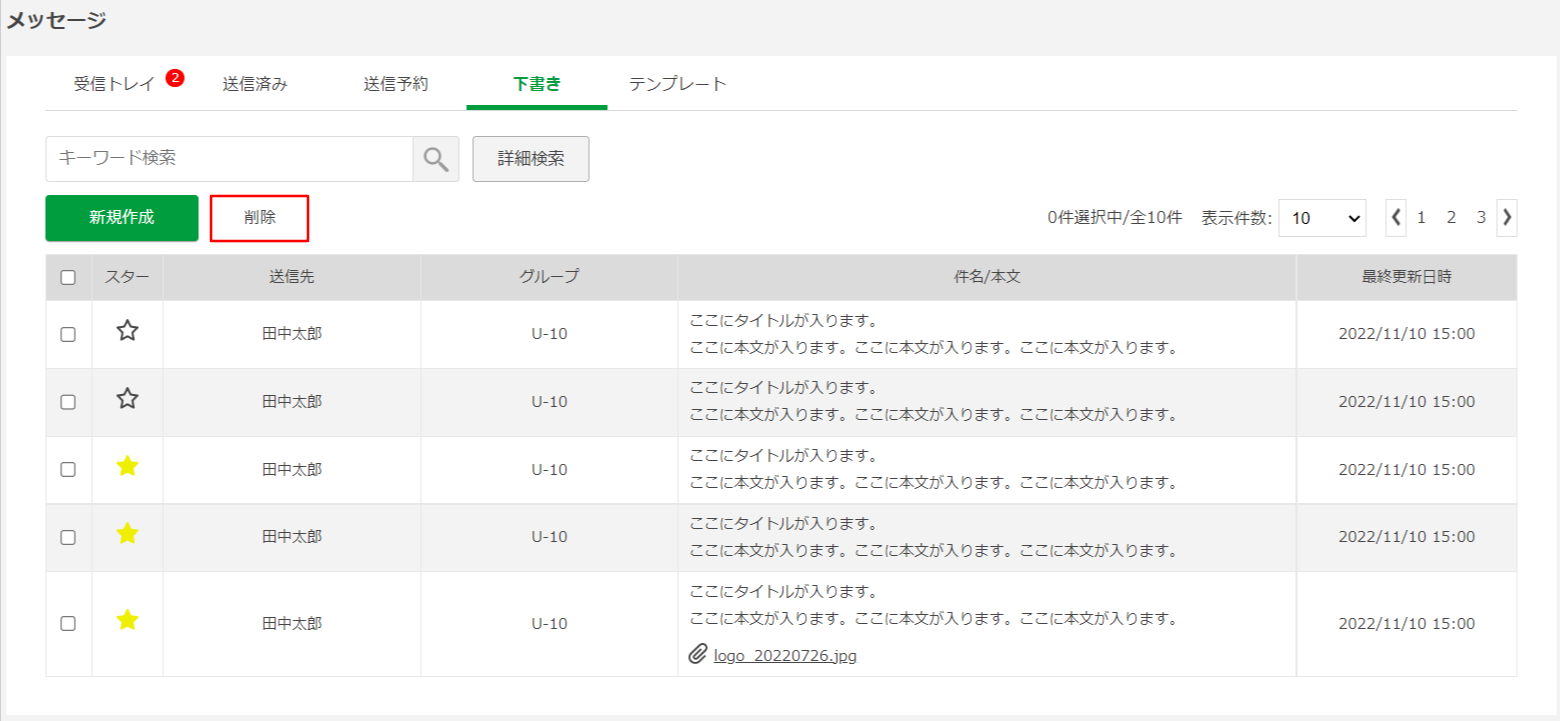Tick the checkbox of the row with logo_20220726.jpg
Screen dimensions: 1560x721
pos(68,624)
